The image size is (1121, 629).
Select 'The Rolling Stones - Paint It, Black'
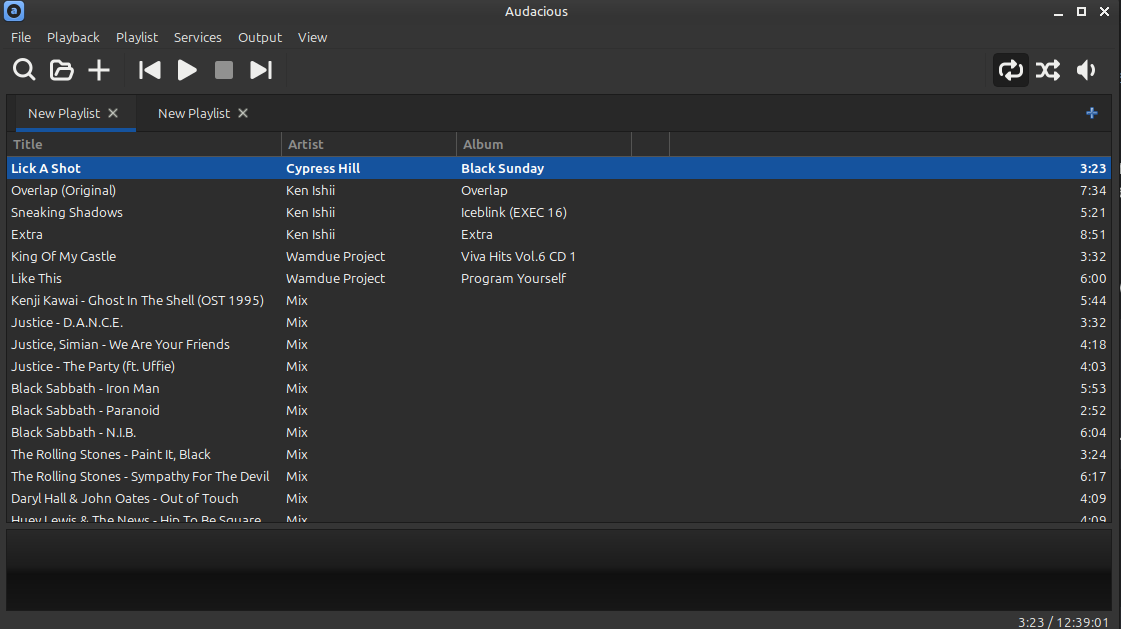(111, 455)
